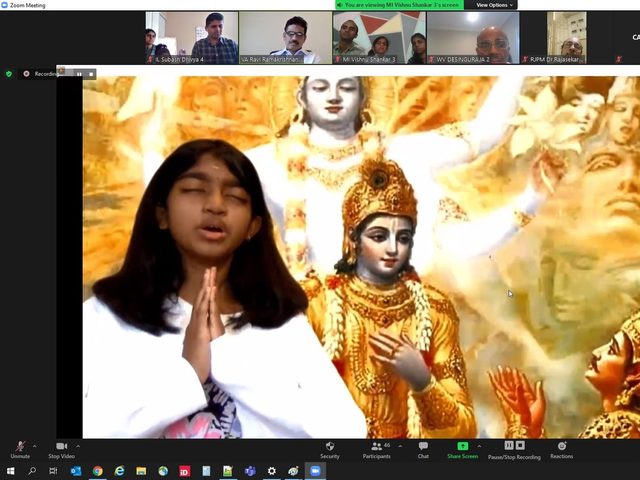Select RJPM Dr Rajasekar video thumbnail
Screen dimensions: 640x480
coord(567,38)
